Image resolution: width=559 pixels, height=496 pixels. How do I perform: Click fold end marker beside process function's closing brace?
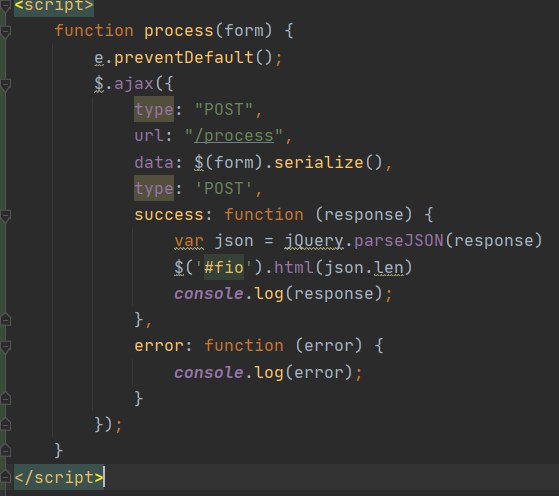pyautogui.click(x=5, y=451)
